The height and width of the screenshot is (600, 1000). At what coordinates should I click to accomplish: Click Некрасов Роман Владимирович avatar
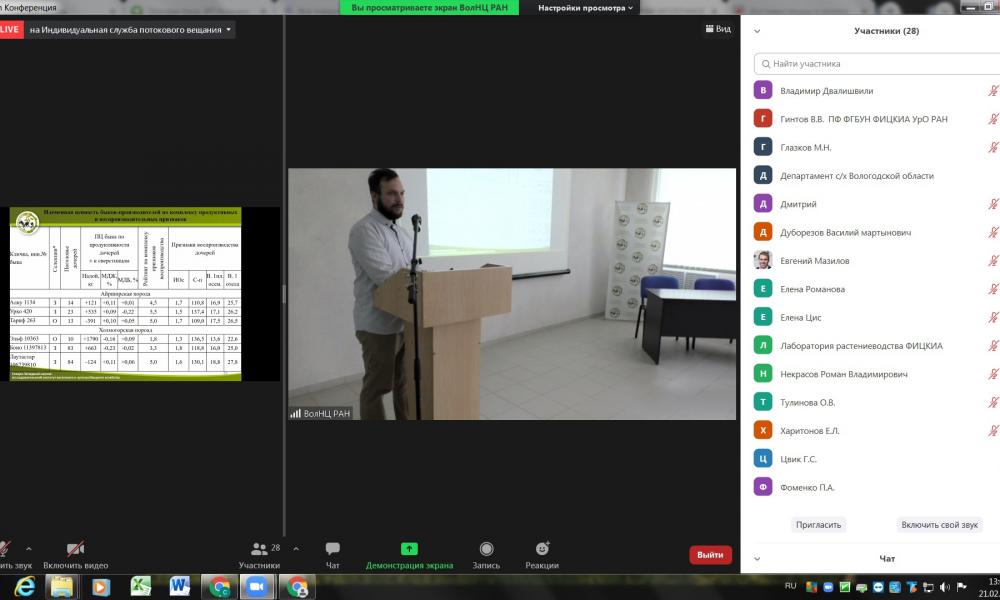pyautogui.click(x=763, y=374)
